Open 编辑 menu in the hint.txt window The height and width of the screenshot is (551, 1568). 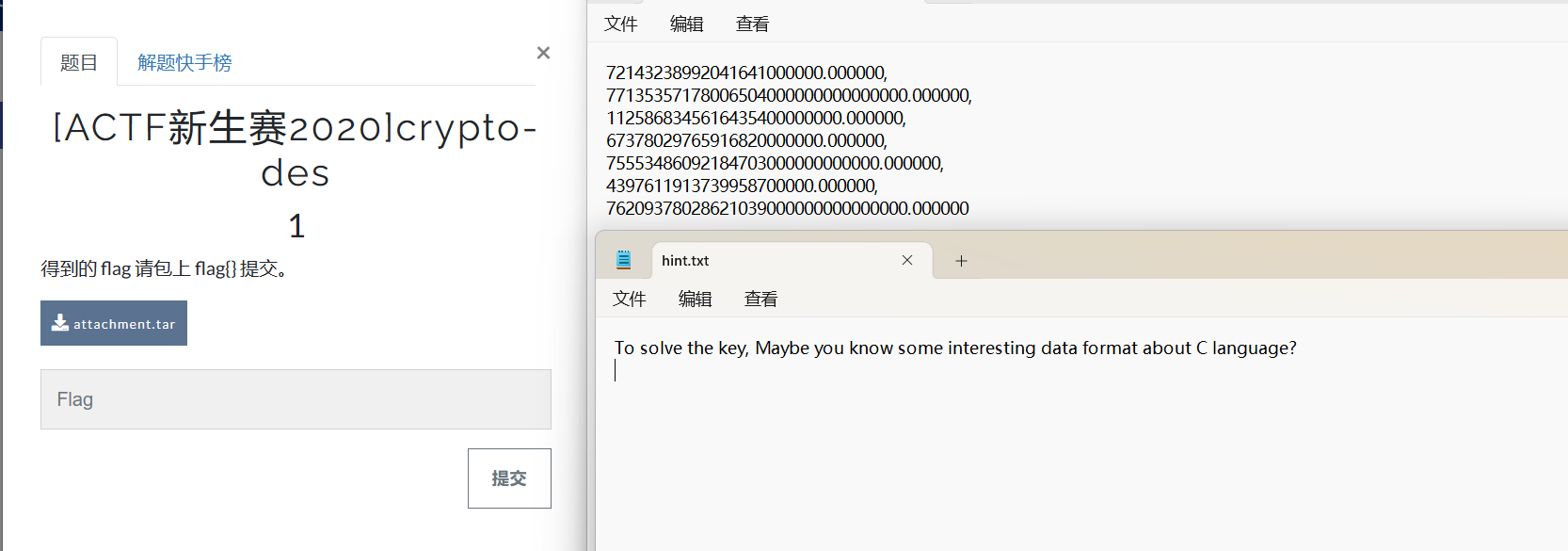pyautogui.click(x=696, y=299)
